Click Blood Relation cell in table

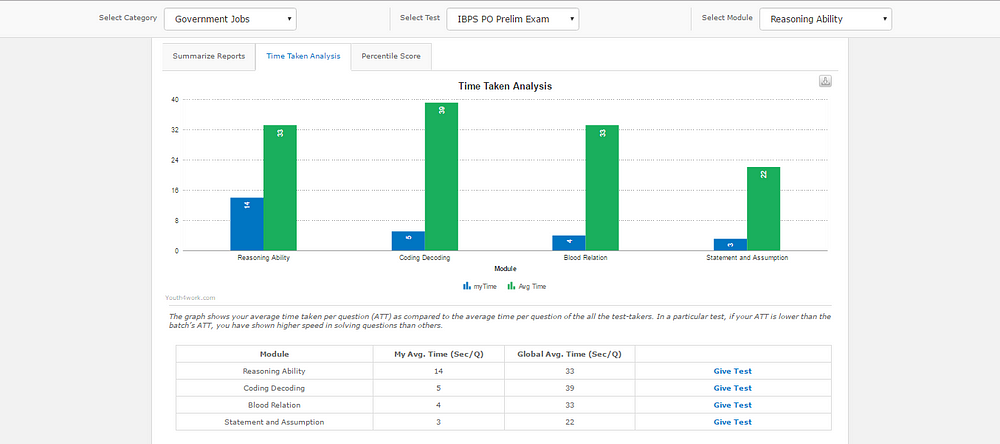[x=274, y=405]
